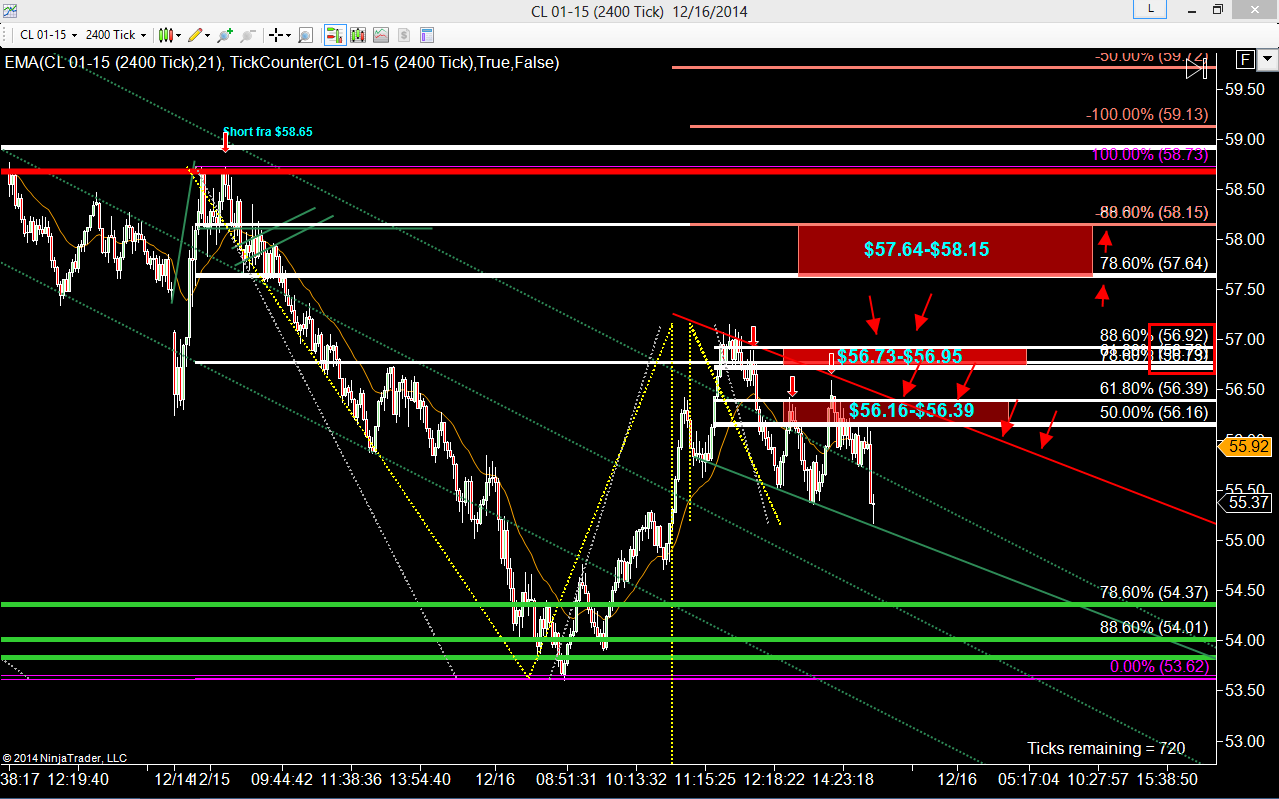Click the 55.92 current price marker
The width and height of the screenshot is (1279, 799).
pyautogui.click(x=1246, y=448)
